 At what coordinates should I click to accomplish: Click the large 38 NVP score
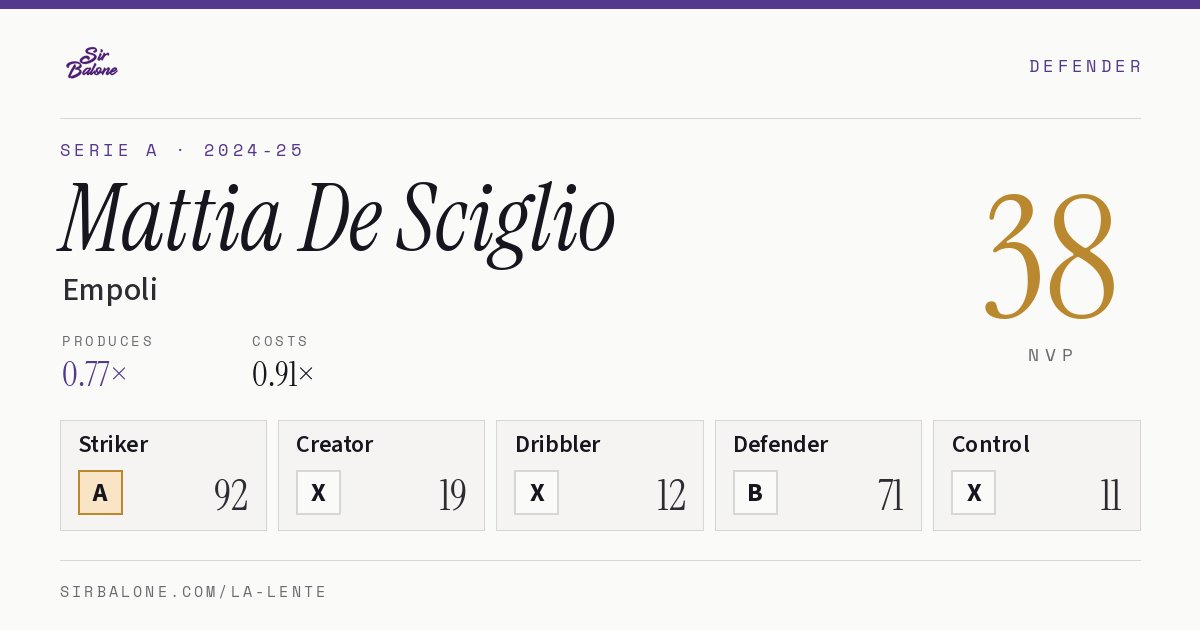pos(1050,257)
